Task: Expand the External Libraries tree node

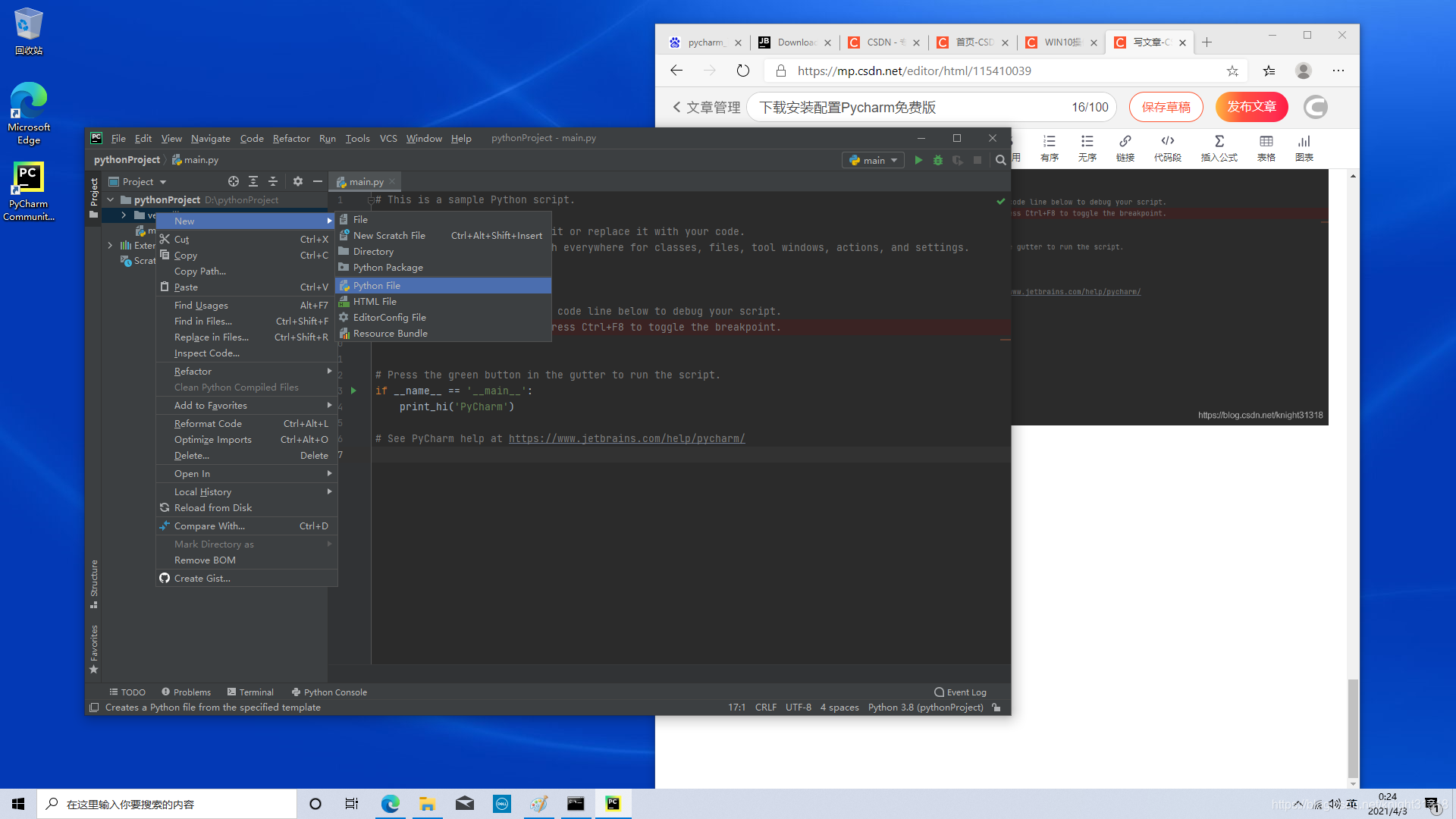Action: [x=111, y=246]
